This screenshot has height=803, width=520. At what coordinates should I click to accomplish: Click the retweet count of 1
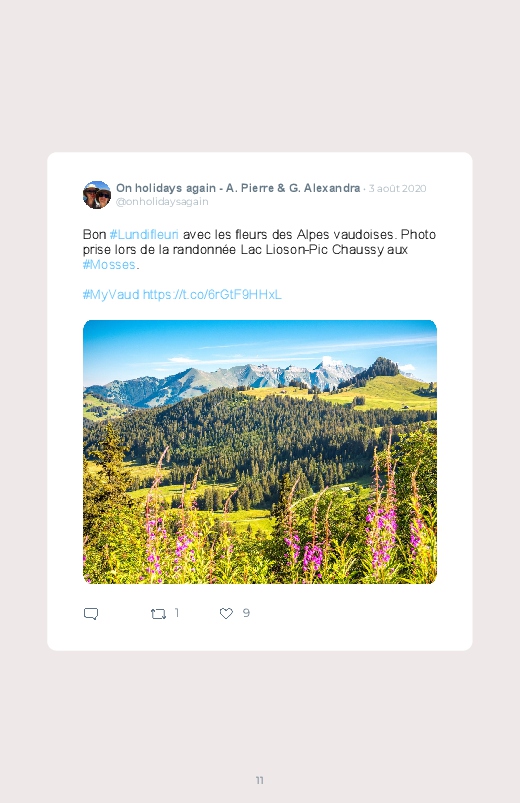[177, 613]
